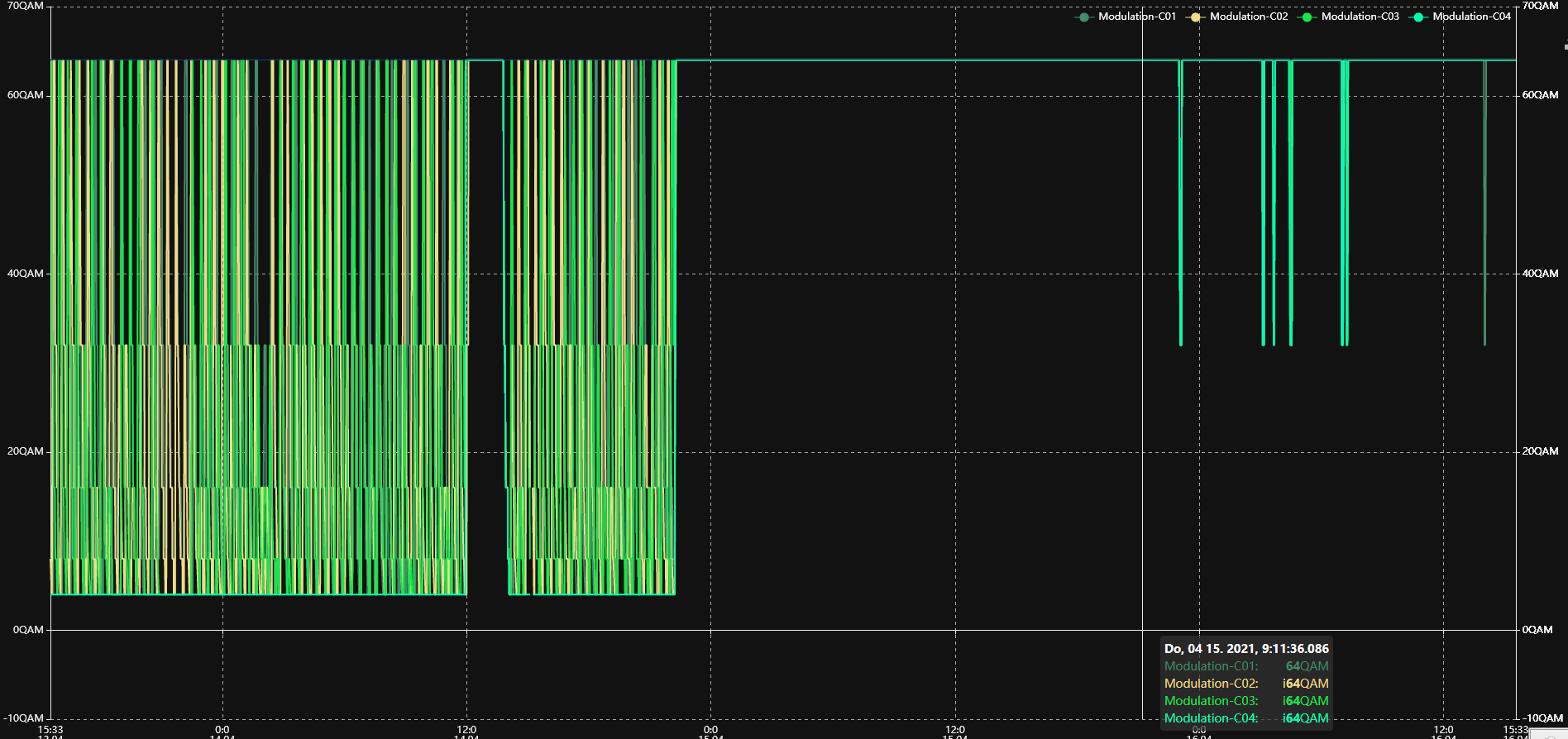Select the 20QAM label on right axis

pos(1540,451)
